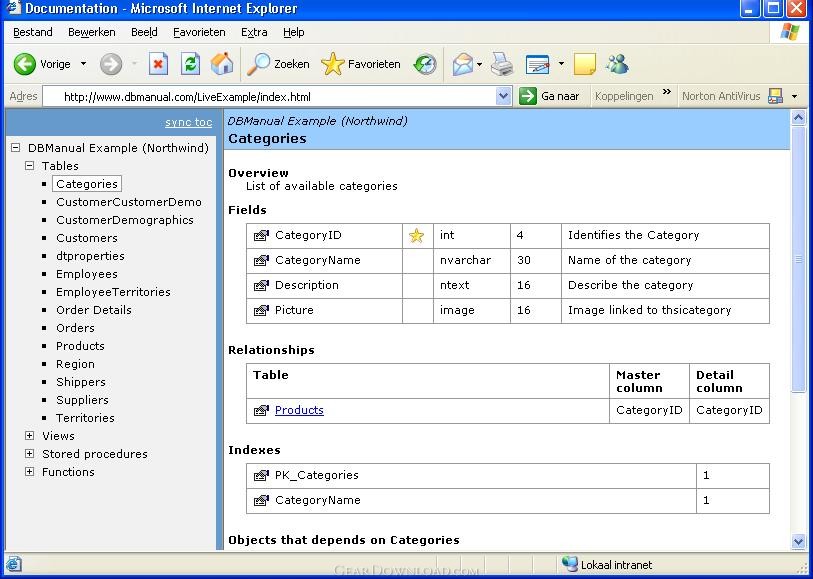Open the Beeld menu
The image size is (813, 579).
tap(144, 32)
